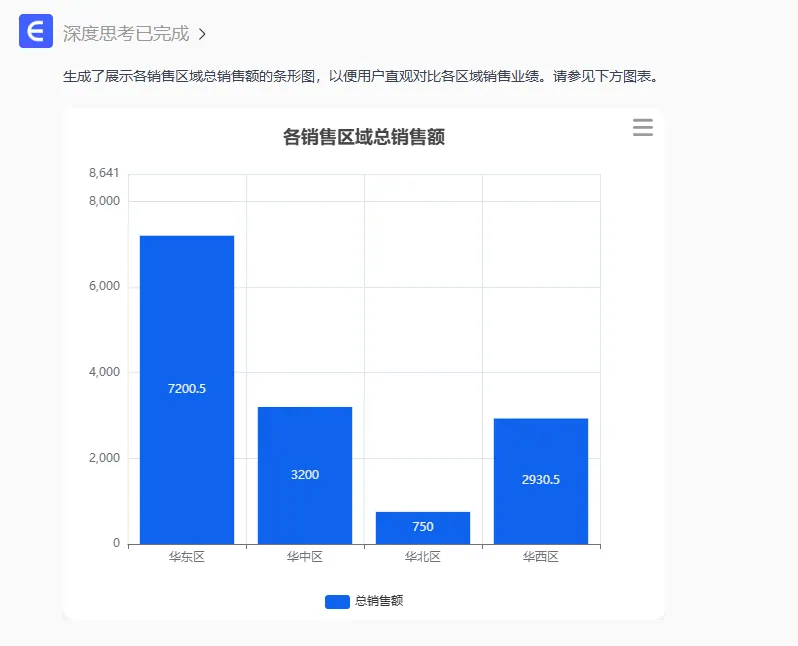Click the 华东区 axis label

[187, 557]
